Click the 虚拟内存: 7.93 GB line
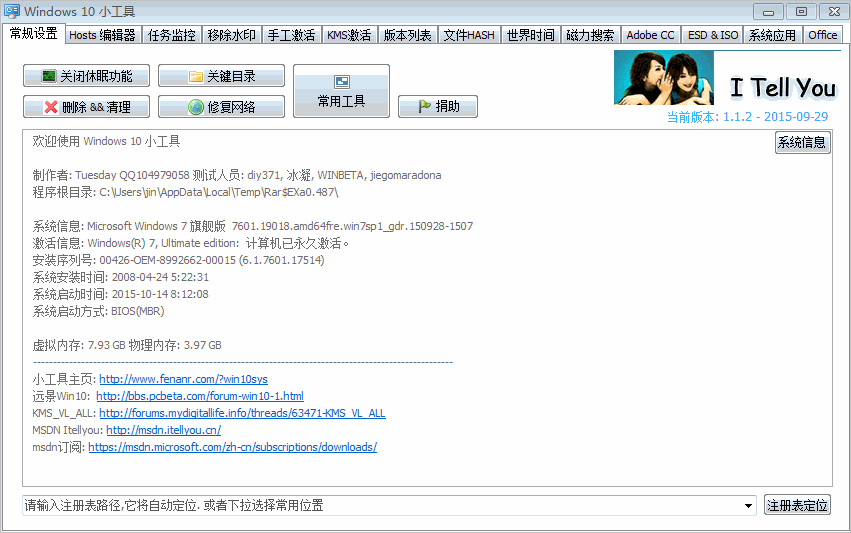 tap(126, 345)
